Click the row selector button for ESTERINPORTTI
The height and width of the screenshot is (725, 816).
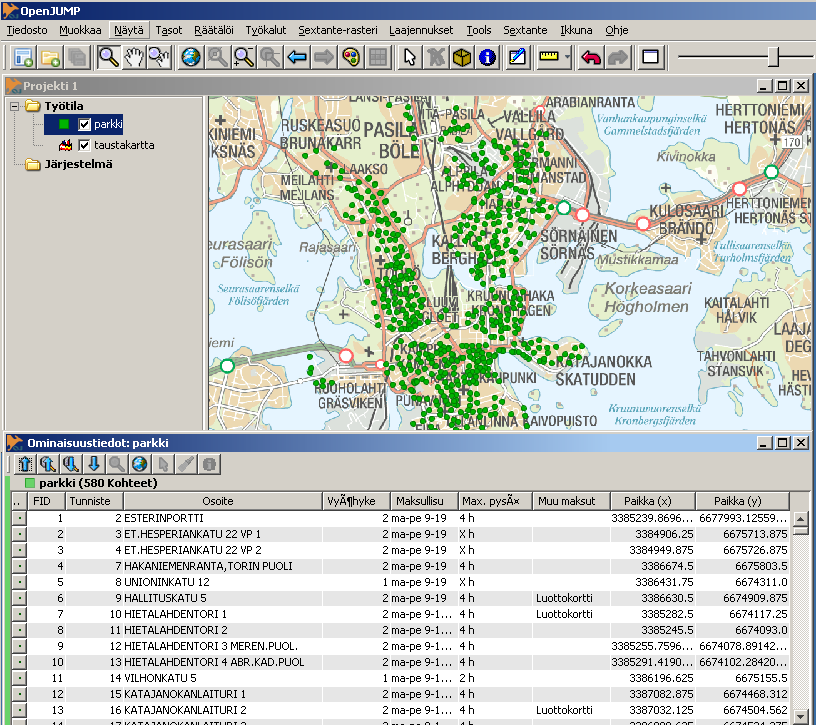point(19,518)
